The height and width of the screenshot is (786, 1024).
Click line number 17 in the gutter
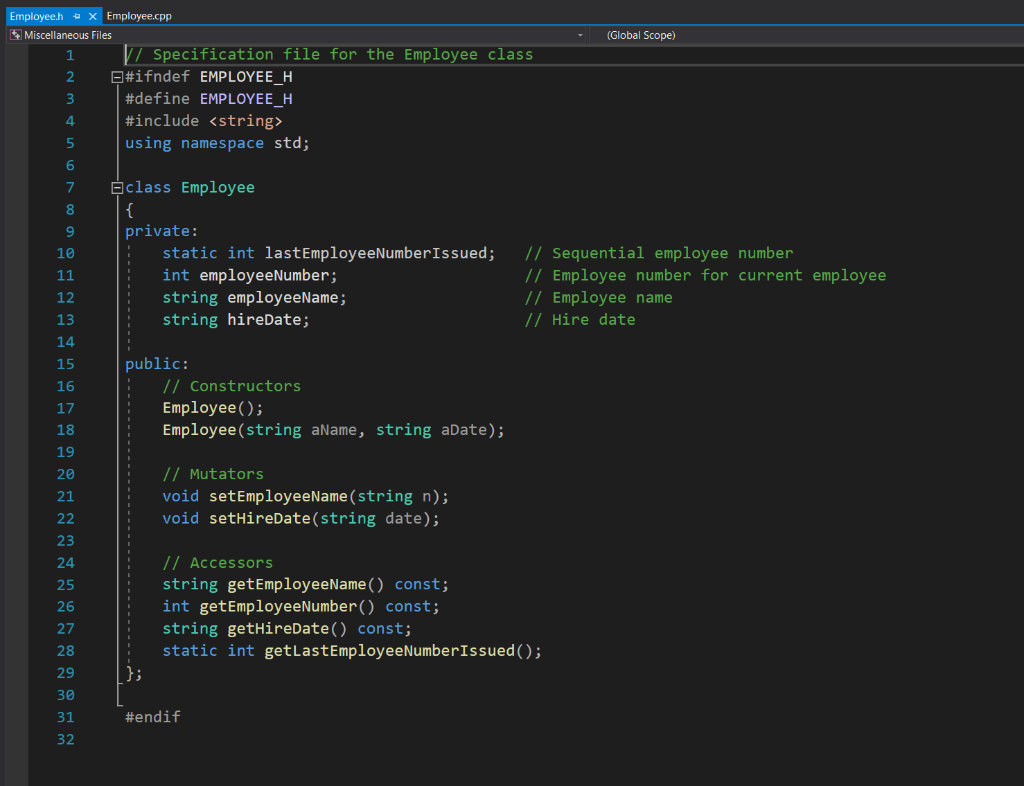click(65, 408)
